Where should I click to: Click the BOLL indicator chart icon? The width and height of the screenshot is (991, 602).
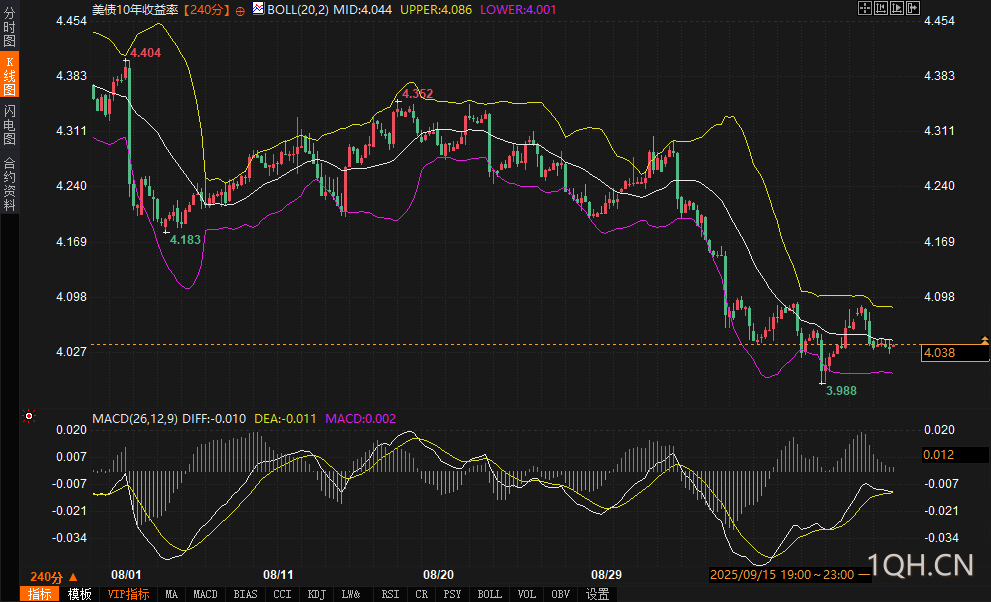[258, 9]
